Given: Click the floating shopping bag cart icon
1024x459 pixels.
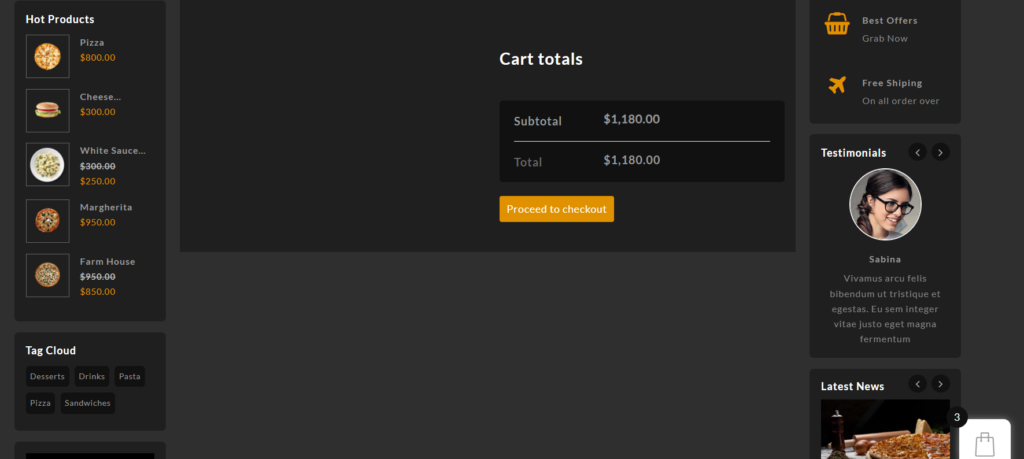Looking at the screenshot, I should pyautogui.click(x=985, y=441).
